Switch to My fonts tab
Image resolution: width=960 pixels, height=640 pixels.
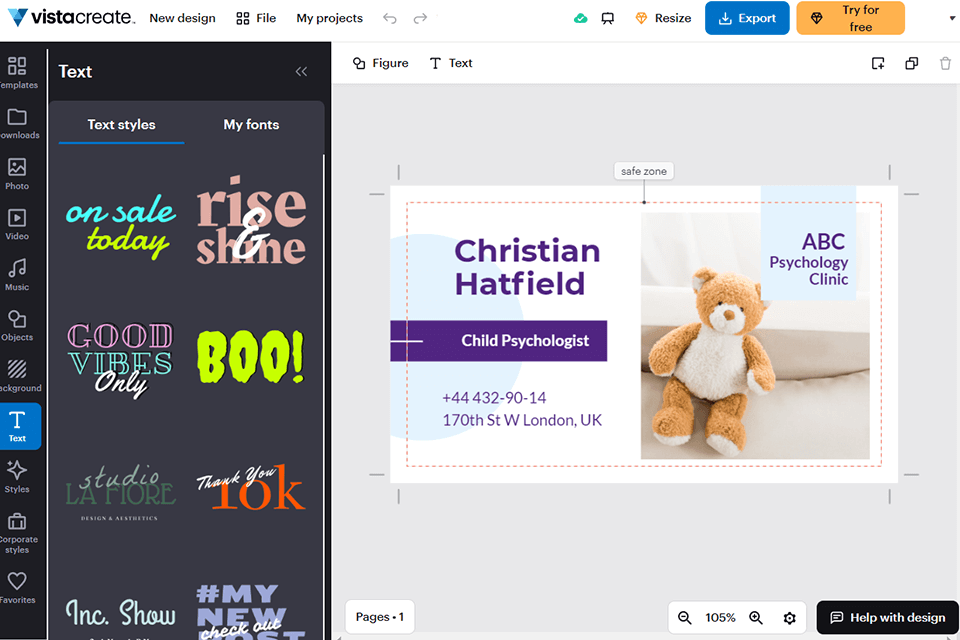point(251,125)
